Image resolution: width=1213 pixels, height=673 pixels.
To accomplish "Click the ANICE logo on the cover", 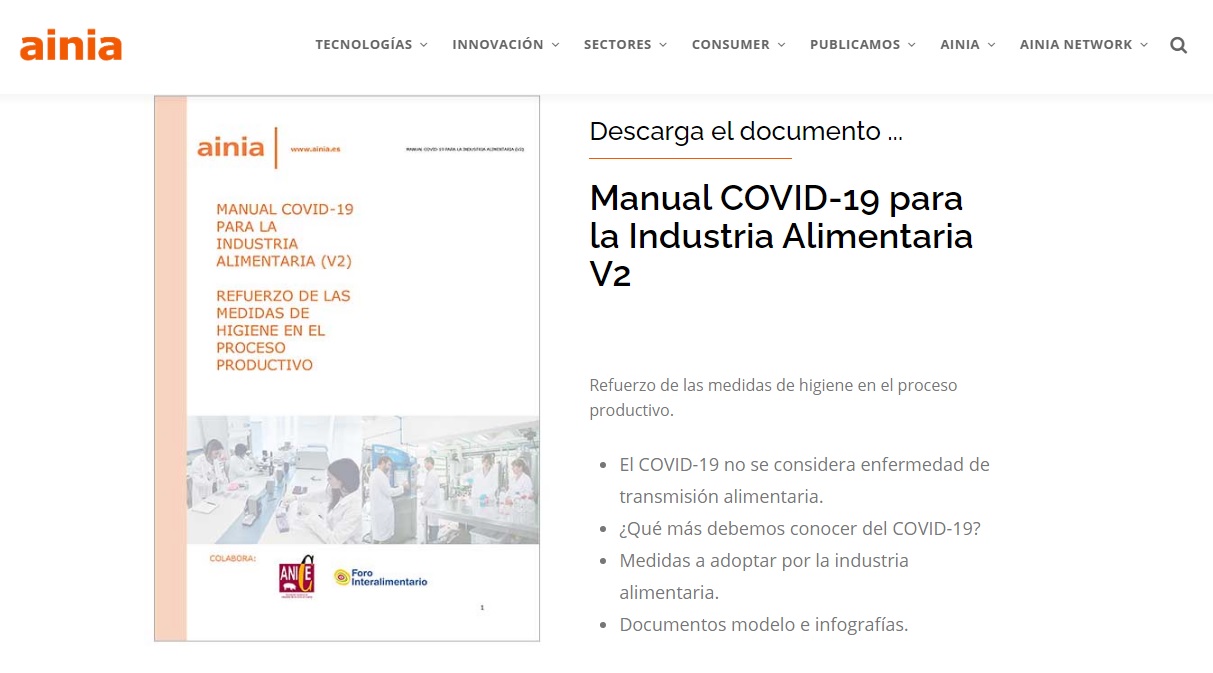I will pyautogui.click(x=296, y=576).
